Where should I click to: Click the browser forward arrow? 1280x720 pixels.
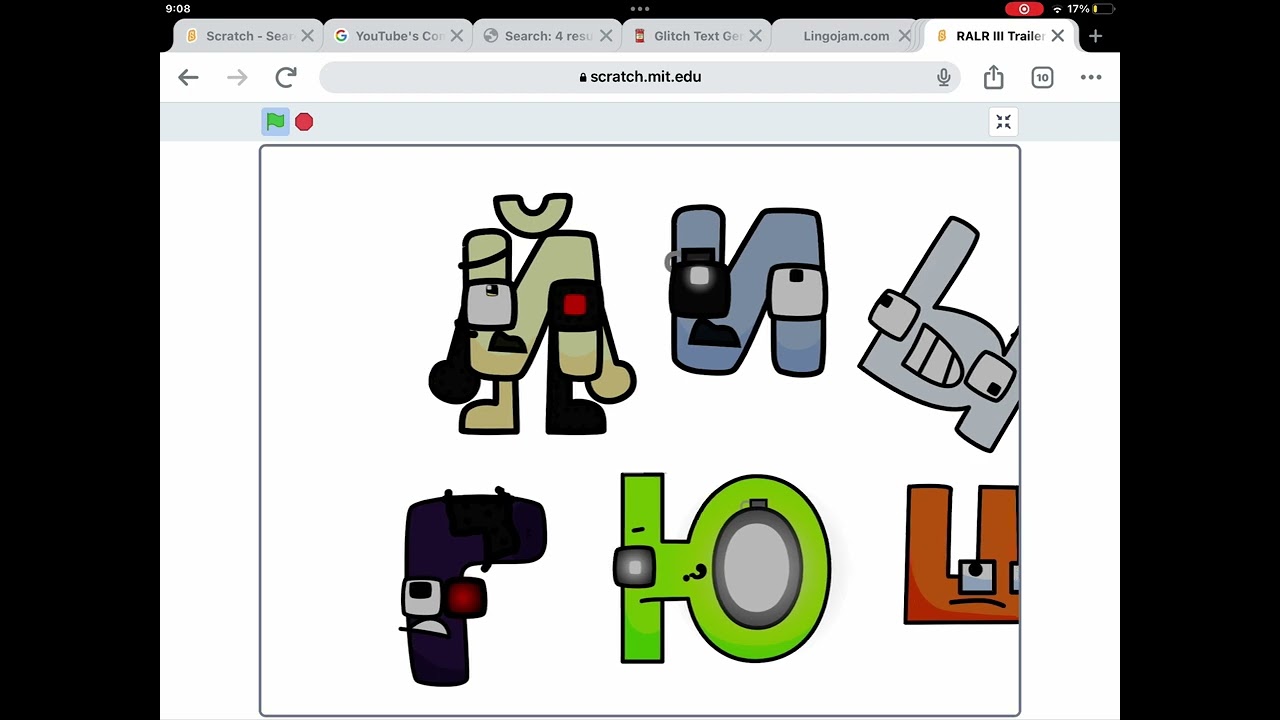coord(237,77)
